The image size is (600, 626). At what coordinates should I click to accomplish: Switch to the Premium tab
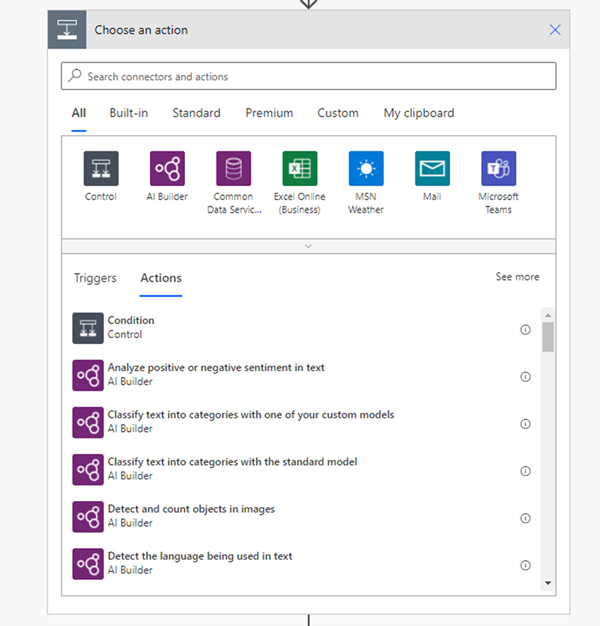(x=269, y=113)
